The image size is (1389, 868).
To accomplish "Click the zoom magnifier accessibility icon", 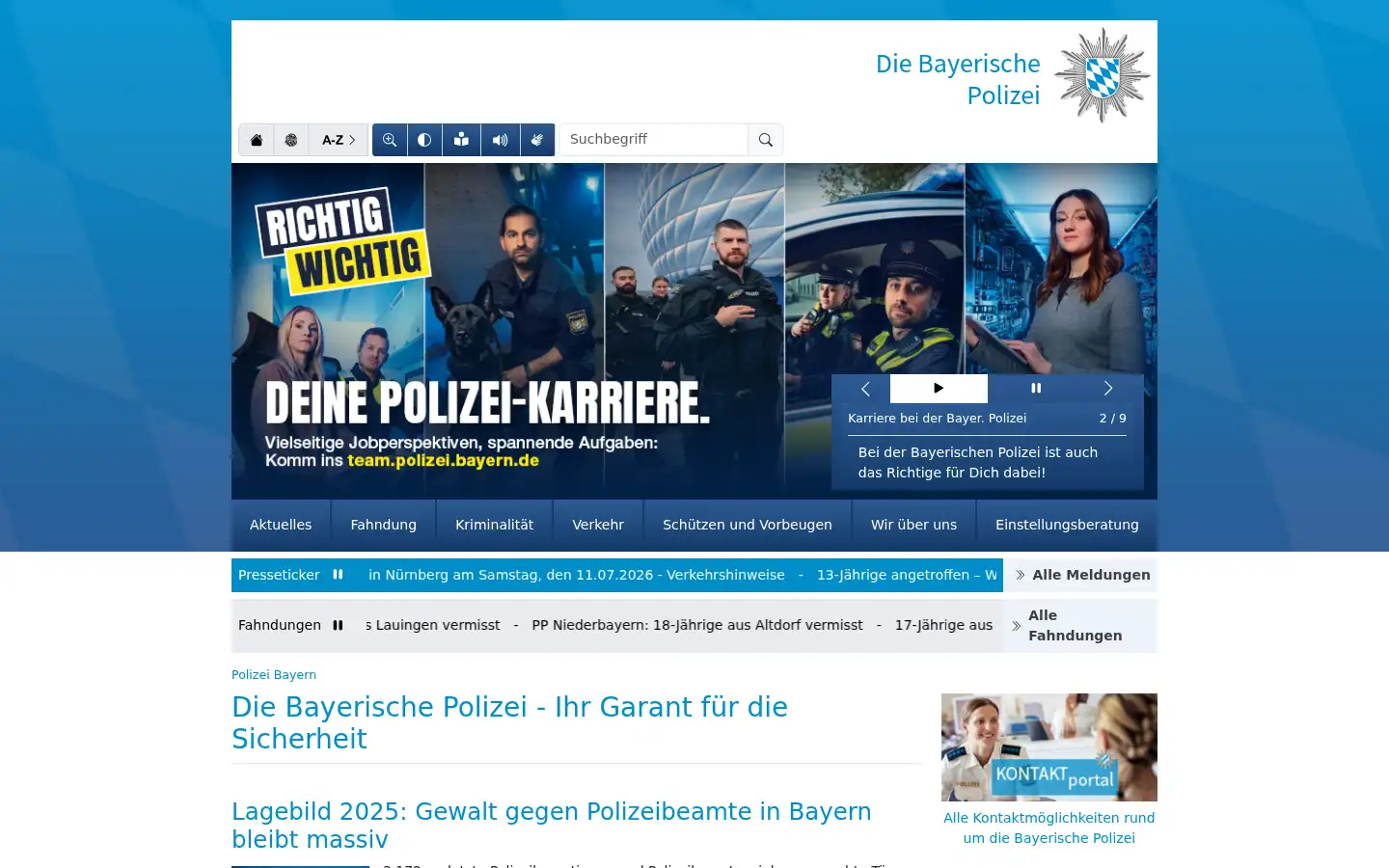I will point(390,140).
